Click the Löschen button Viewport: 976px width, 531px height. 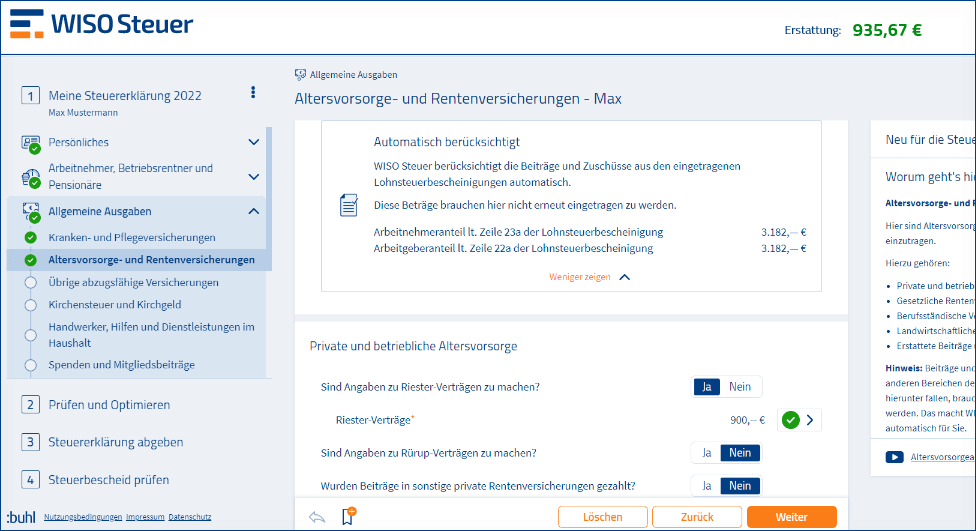[603, 517]
